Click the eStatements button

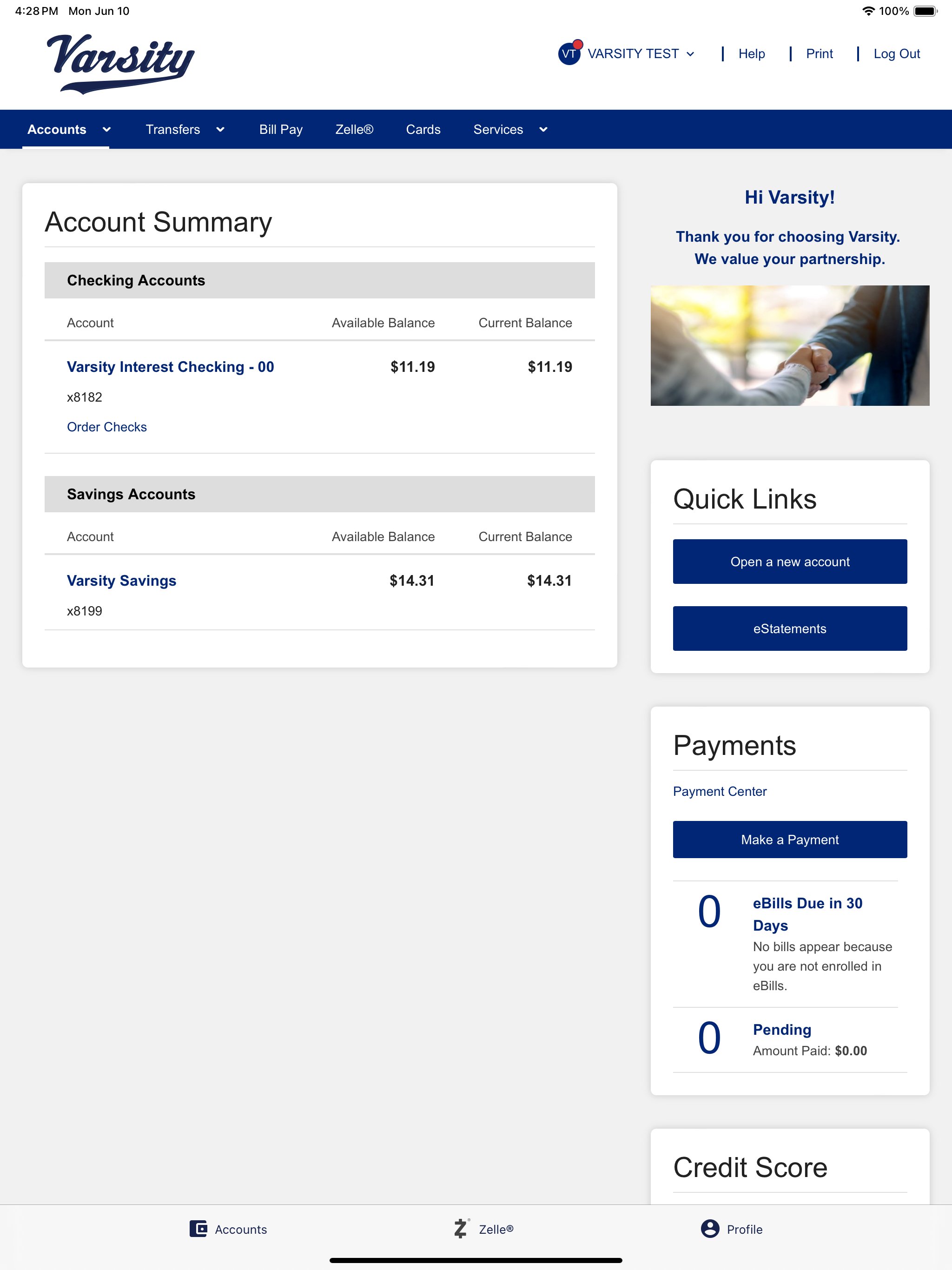coord(789,628)
